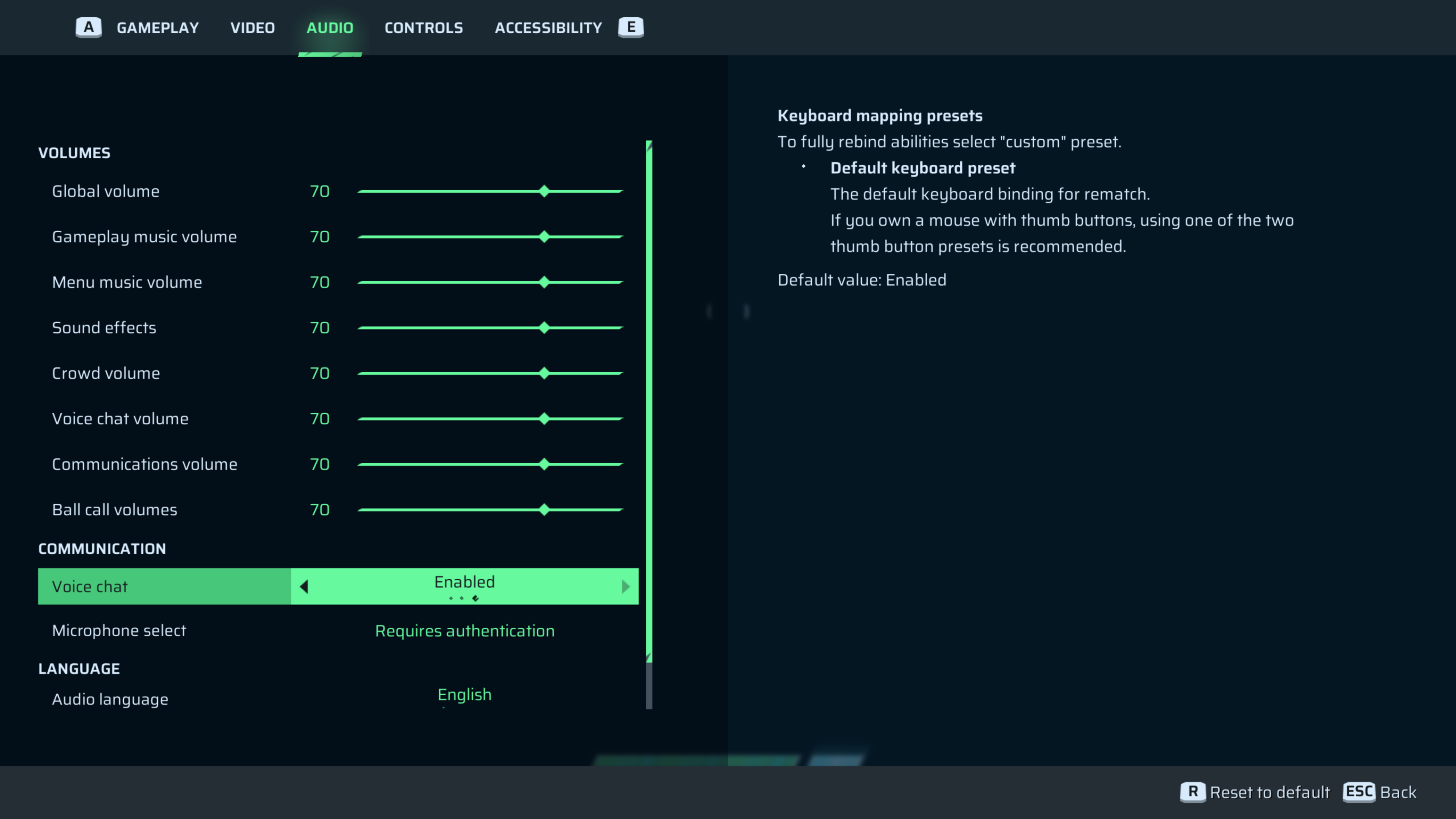Open the Controls tab
1456x819 pixels.
[424, 27]
